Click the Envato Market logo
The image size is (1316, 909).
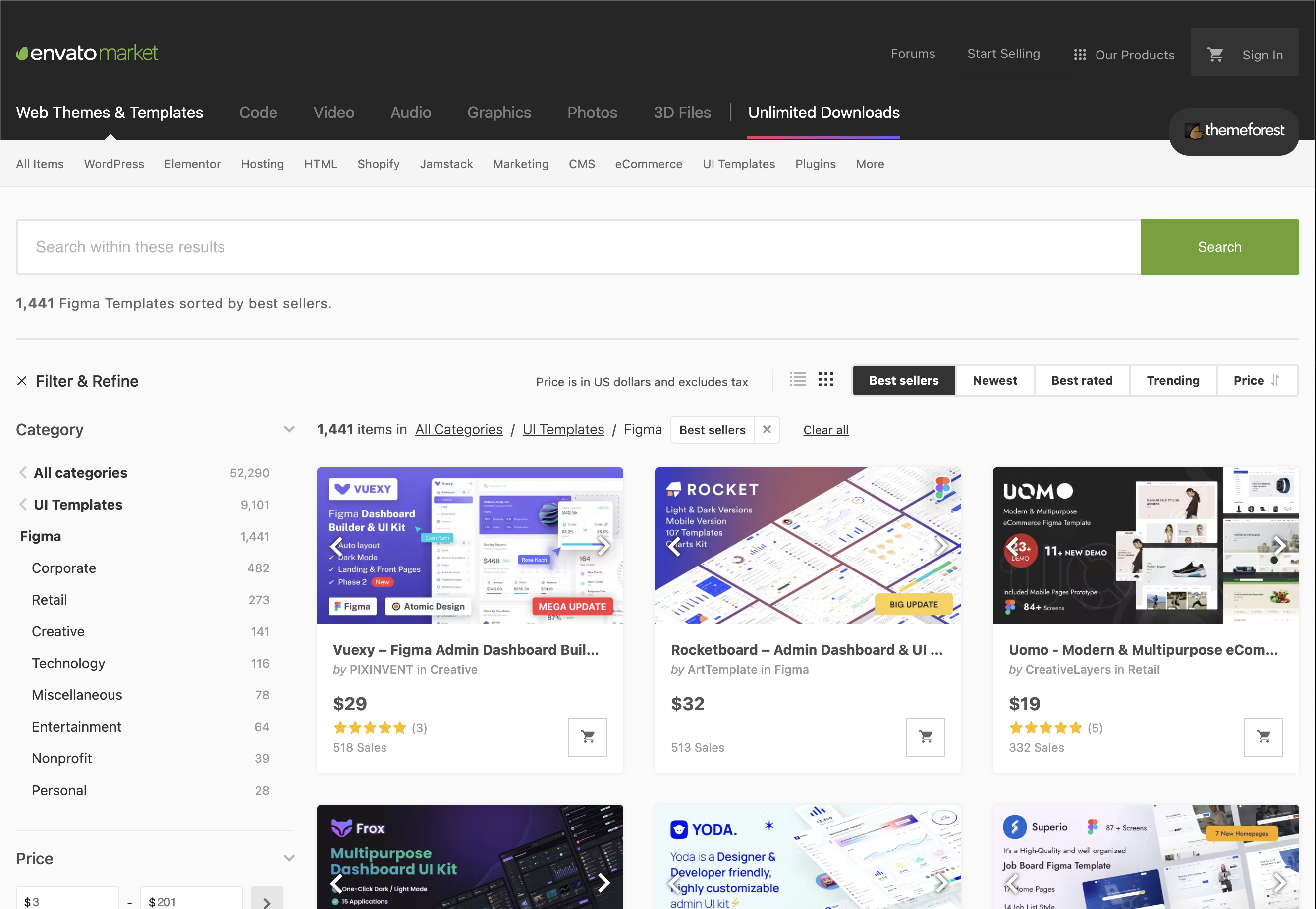tap(87, 53)
